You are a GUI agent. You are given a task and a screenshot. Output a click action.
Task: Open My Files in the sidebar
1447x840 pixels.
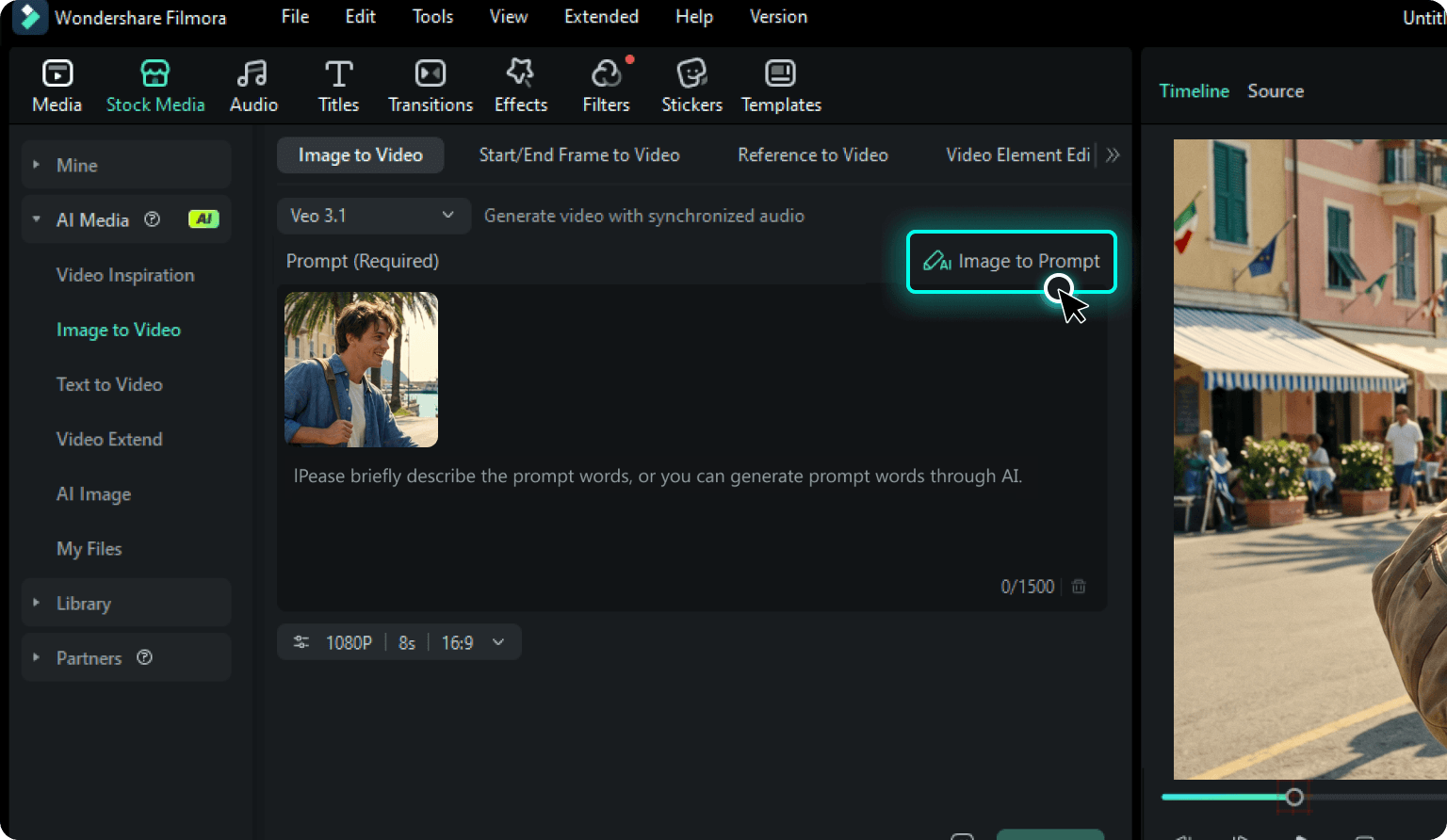[x=89, y=548]
